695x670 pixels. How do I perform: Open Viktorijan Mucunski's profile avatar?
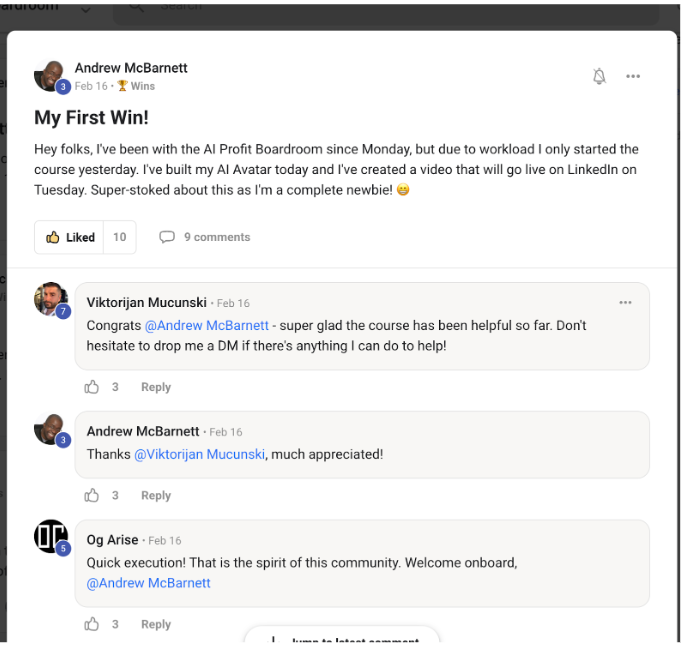coord(51,299)
